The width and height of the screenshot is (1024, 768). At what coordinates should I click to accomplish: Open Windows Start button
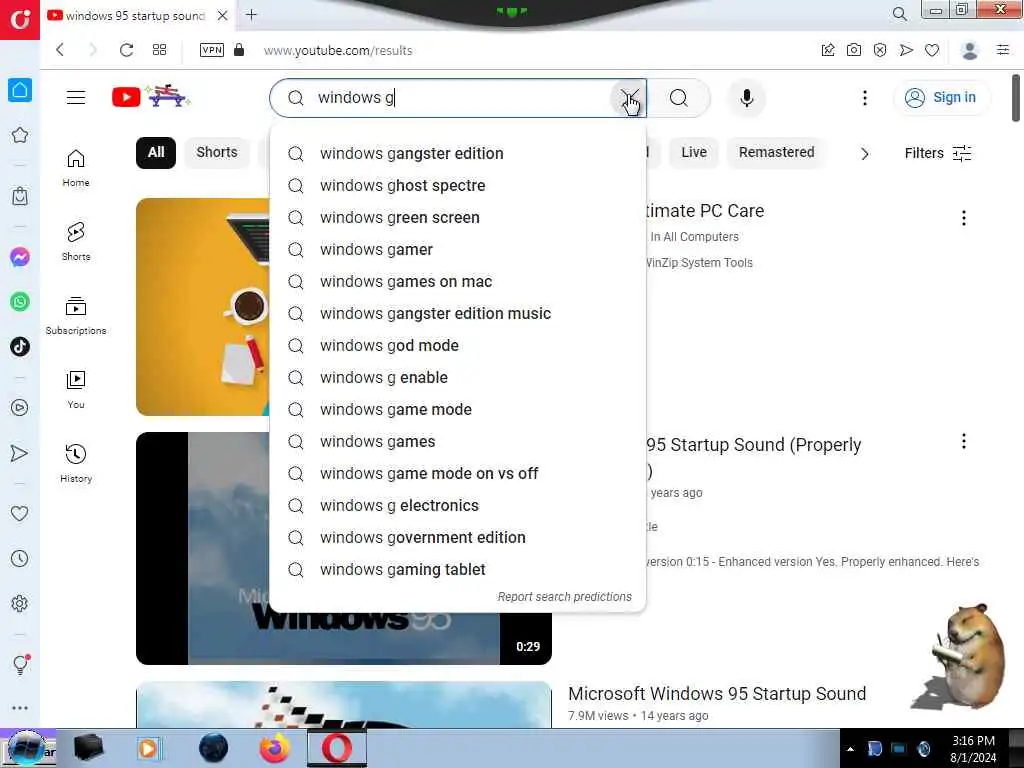tap(27, 748)
